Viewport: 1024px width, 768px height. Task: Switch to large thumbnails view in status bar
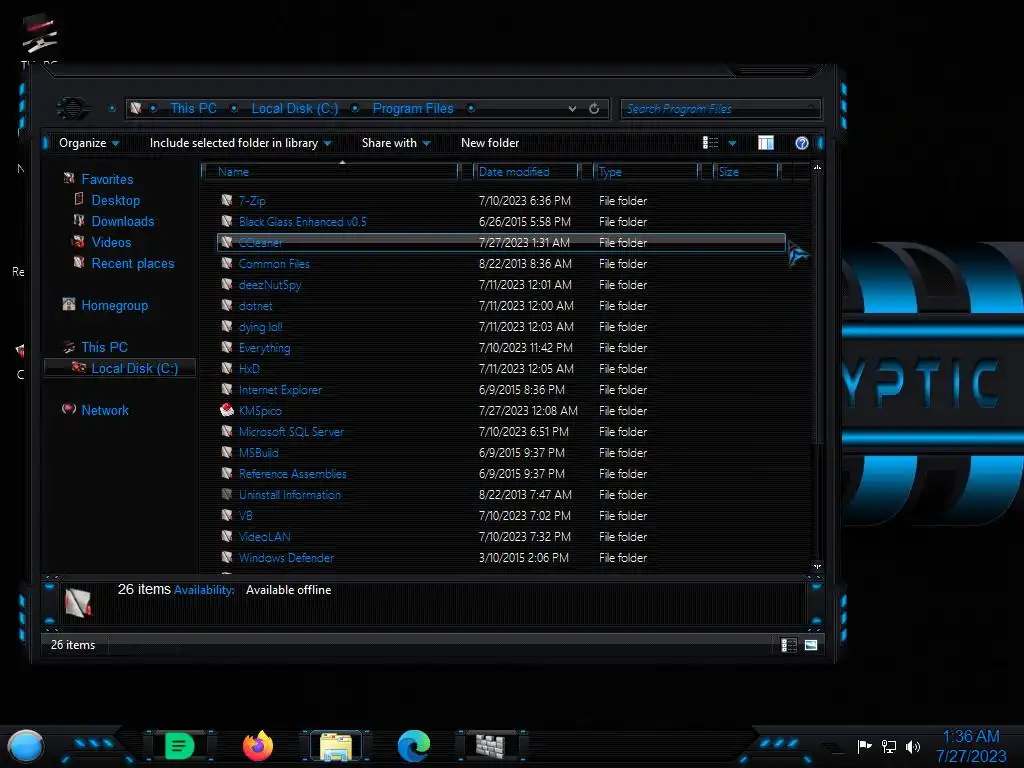click(x=810, y=645)
